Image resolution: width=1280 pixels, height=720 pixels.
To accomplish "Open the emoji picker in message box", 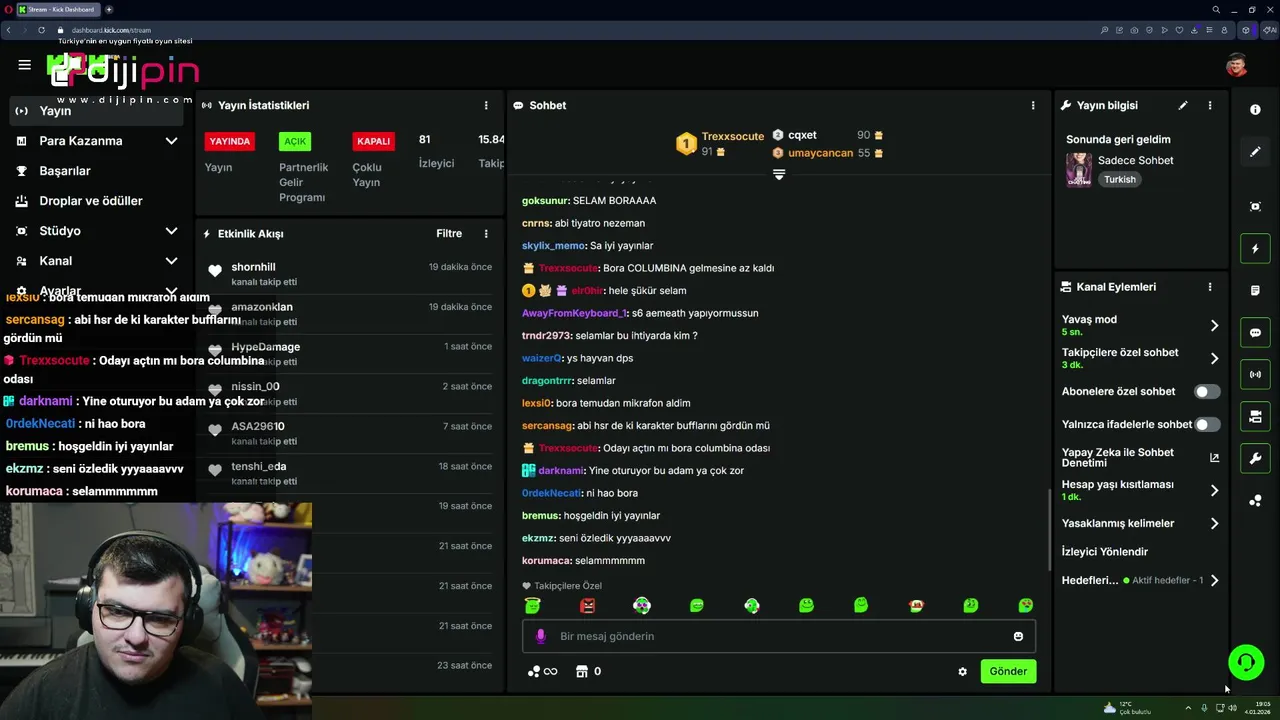I will pos(1018,636).
